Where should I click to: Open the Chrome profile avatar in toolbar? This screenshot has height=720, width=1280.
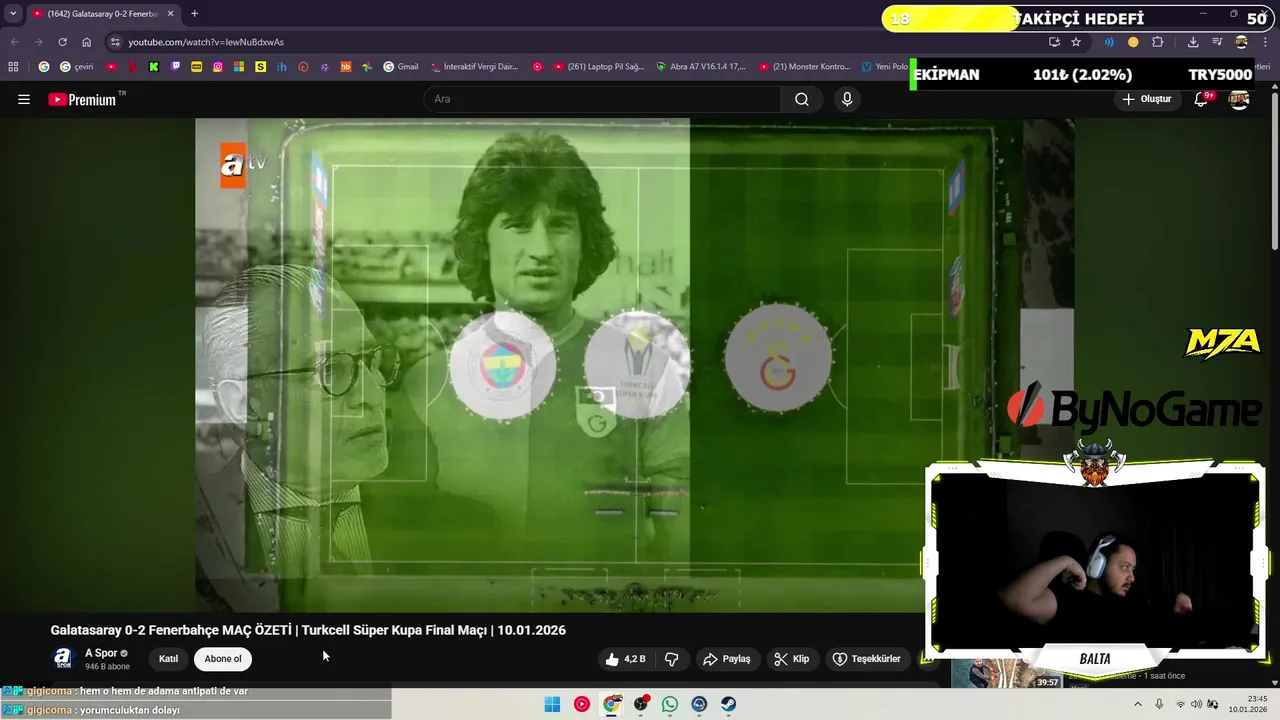[1242, 42]
